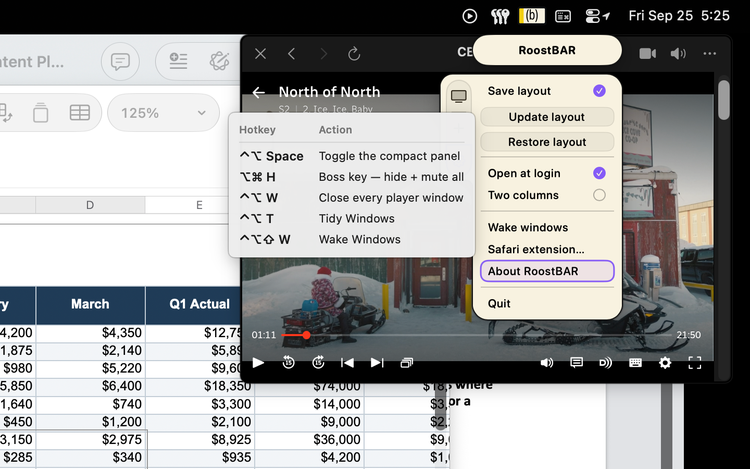Click the March header cell
The height and width of the screenshot is (469, 750).
[x=90, y=305]
